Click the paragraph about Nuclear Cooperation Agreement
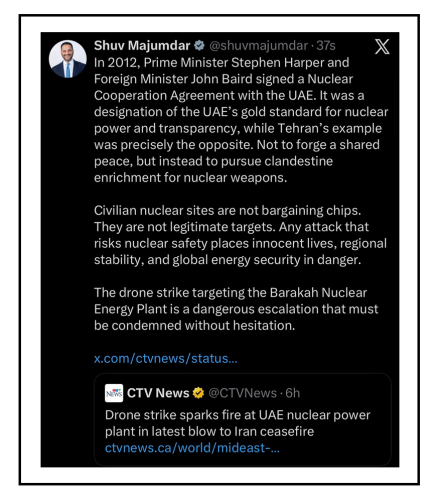Viewport: 440px width, 500px height. [241, 120]
